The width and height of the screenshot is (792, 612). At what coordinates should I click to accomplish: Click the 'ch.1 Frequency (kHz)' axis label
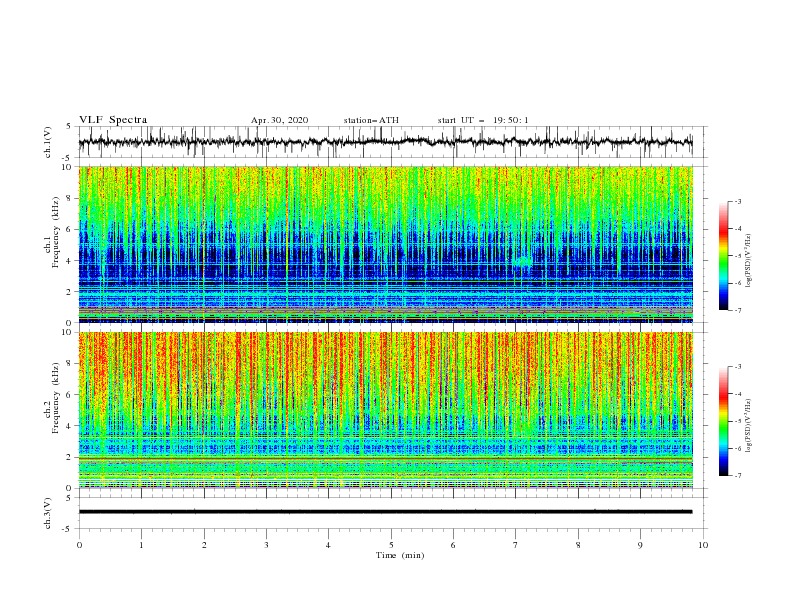pos(52,230)
